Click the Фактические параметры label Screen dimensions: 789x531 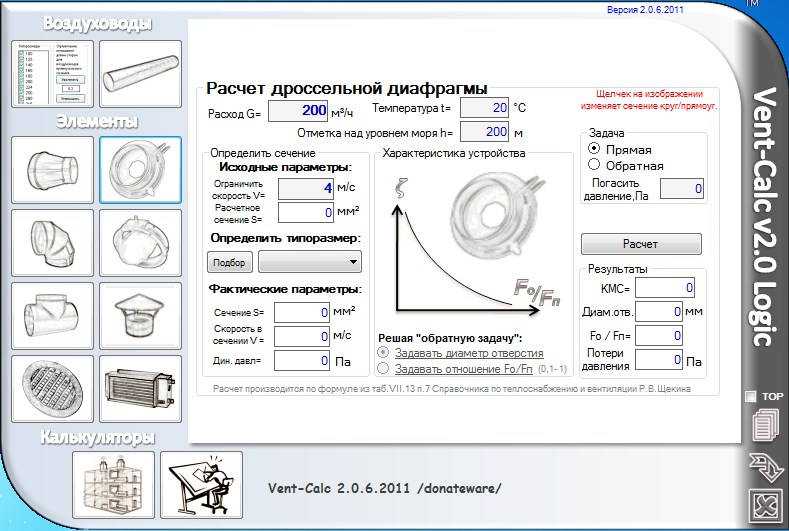coord(285,289)
